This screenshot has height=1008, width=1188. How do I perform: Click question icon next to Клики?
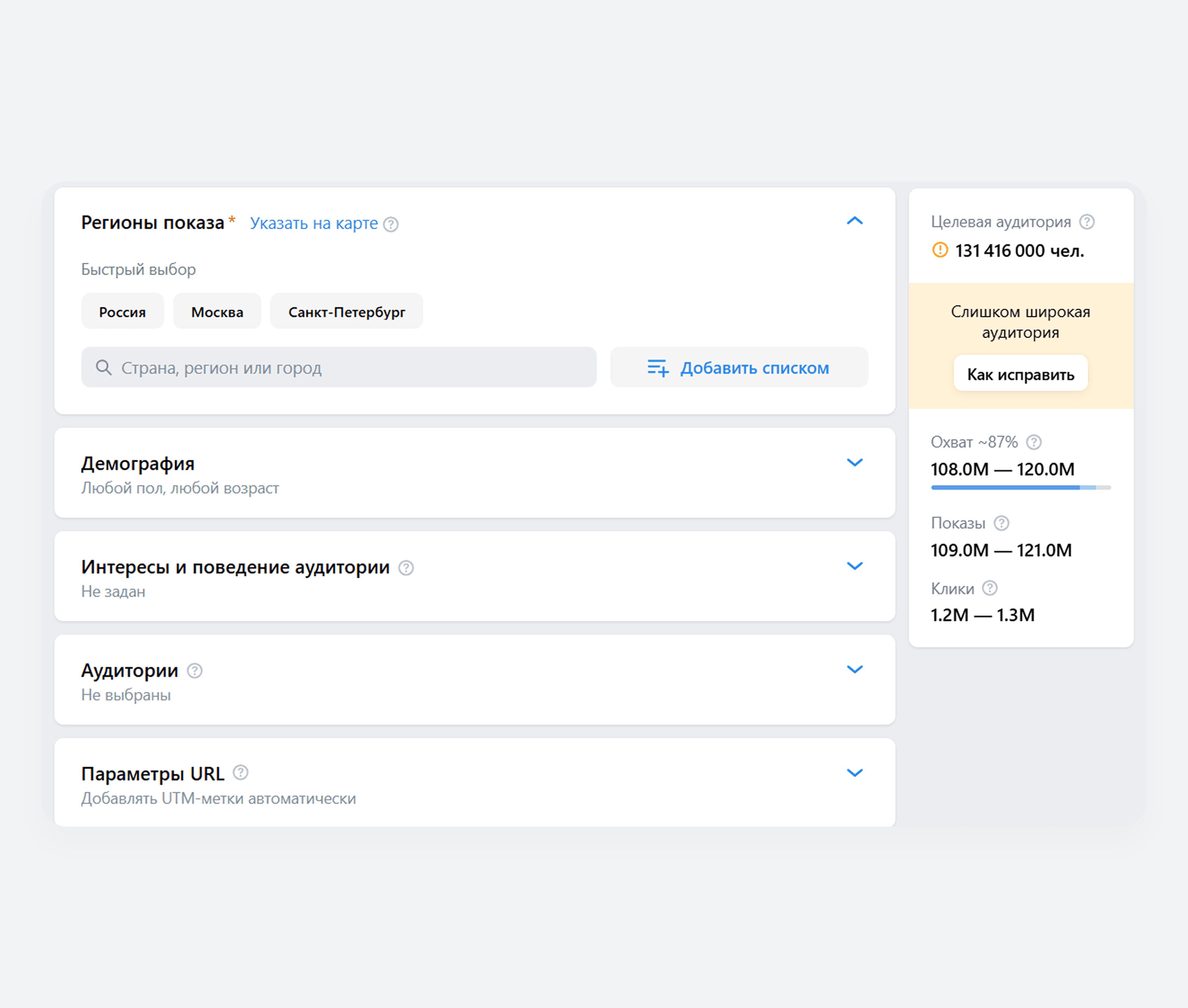click(x=989, y=588)
